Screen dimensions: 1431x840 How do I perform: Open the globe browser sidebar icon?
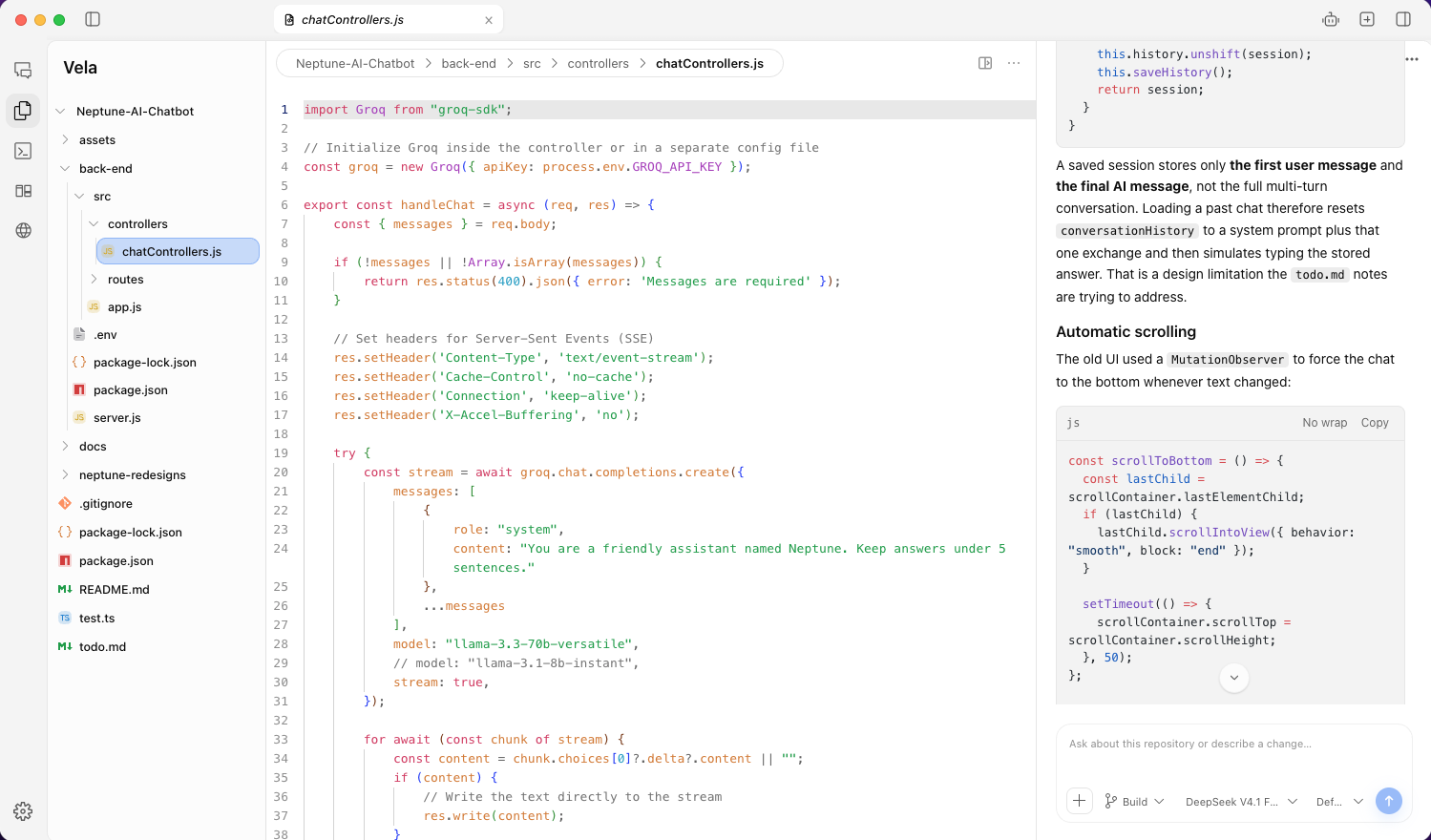[24, 231]
